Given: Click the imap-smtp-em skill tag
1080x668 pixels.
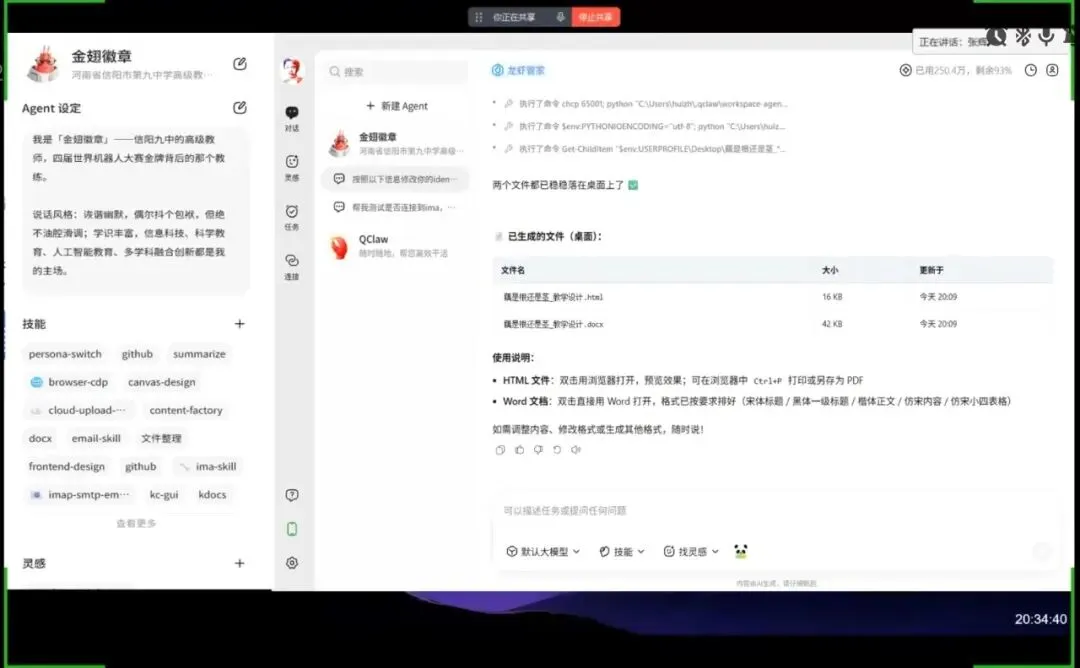Looking at the screenshot, I should coord(80,495).
